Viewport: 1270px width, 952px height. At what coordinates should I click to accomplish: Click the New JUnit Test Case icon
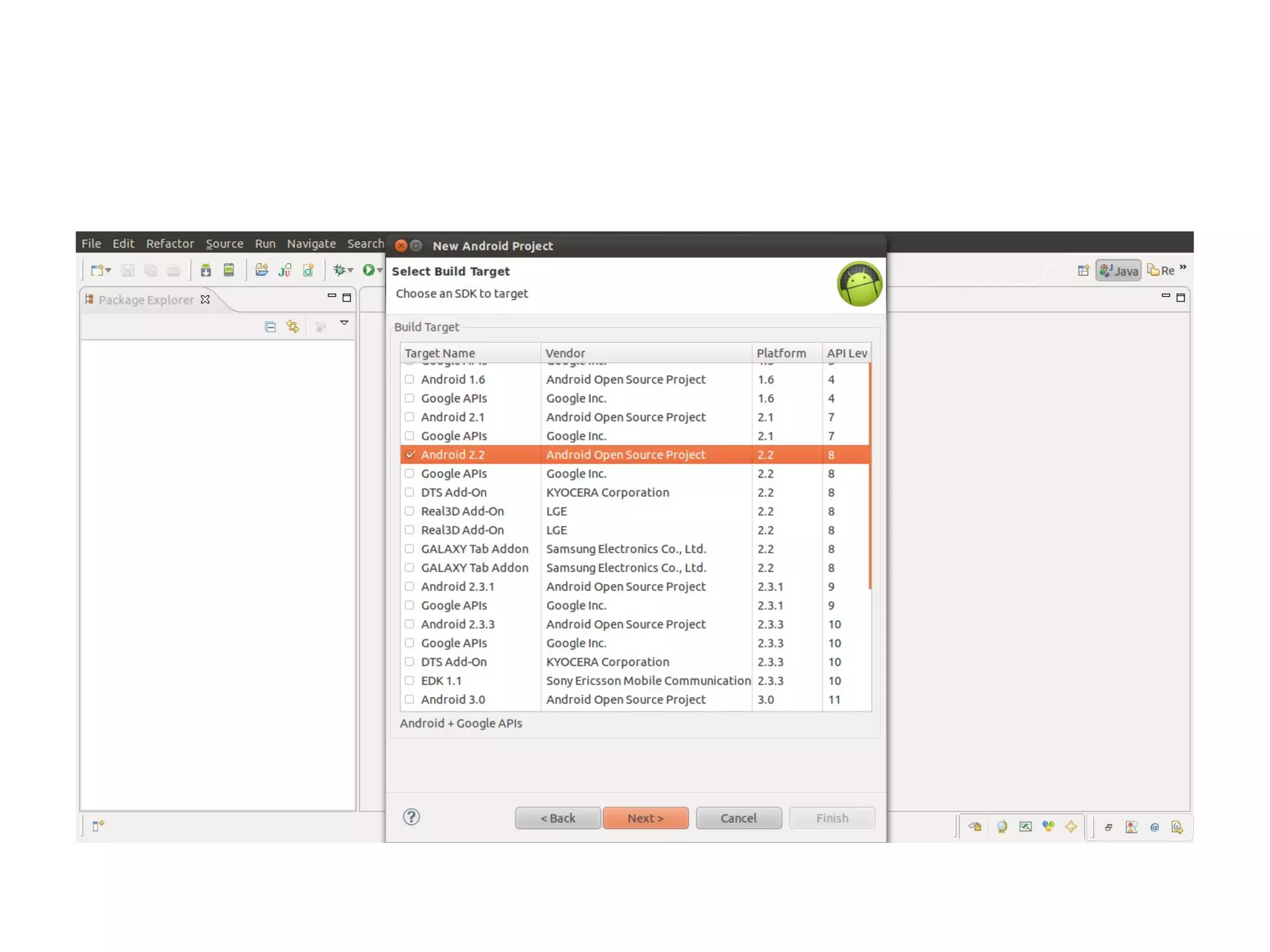pos(285,270)
